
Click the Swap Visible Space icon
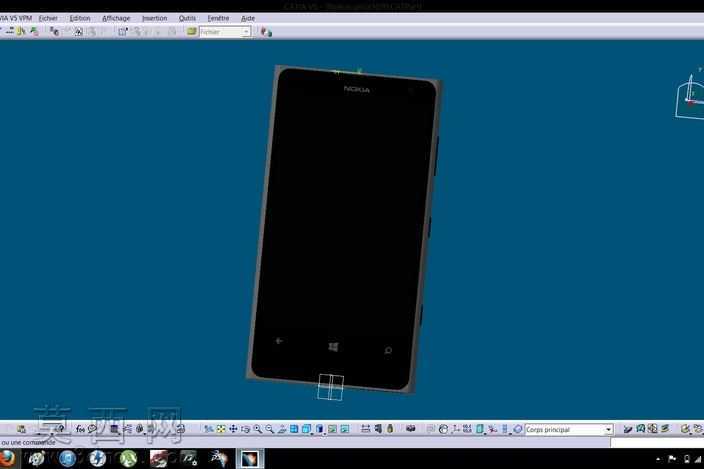pos(344,429)
